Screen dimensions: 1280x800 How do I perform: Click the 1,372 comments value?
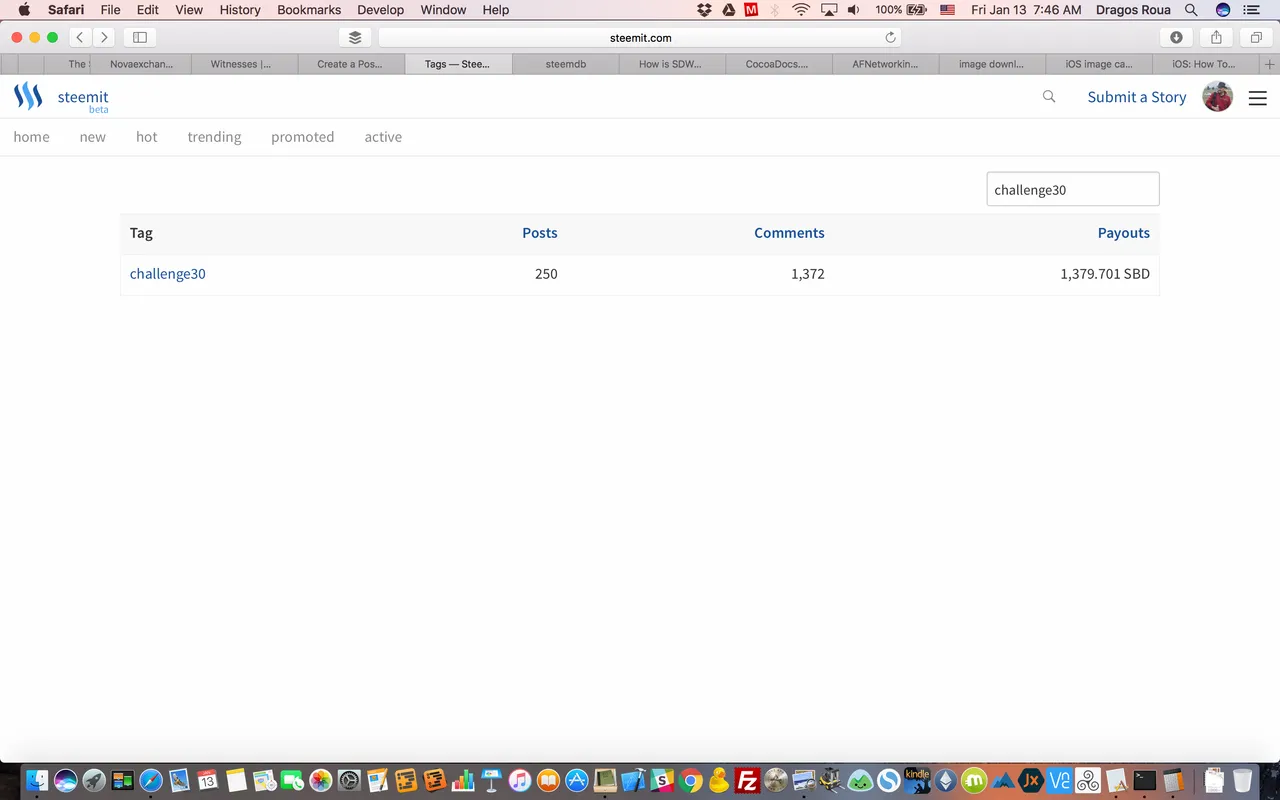[808, 274]
